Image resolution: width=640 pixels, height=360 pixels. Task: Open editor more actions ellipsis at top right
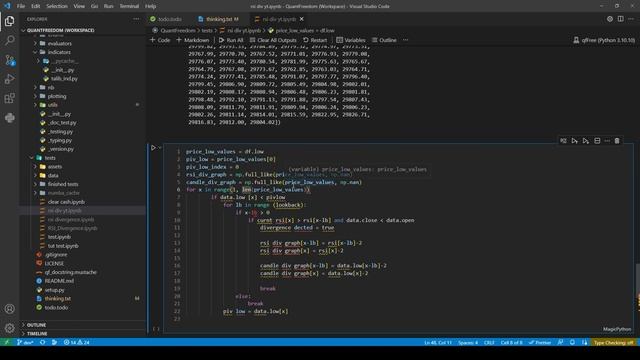[631, 19]
